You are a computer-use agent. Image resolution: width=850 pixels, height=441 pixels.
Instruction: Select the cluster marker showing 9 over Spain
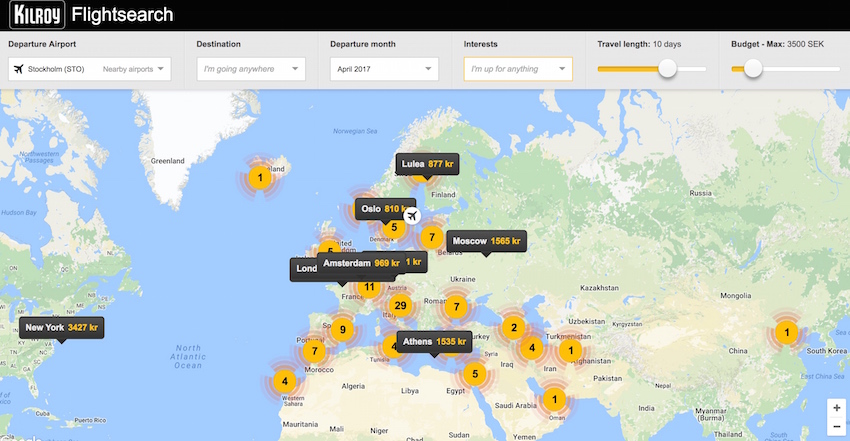pos(342,329)
